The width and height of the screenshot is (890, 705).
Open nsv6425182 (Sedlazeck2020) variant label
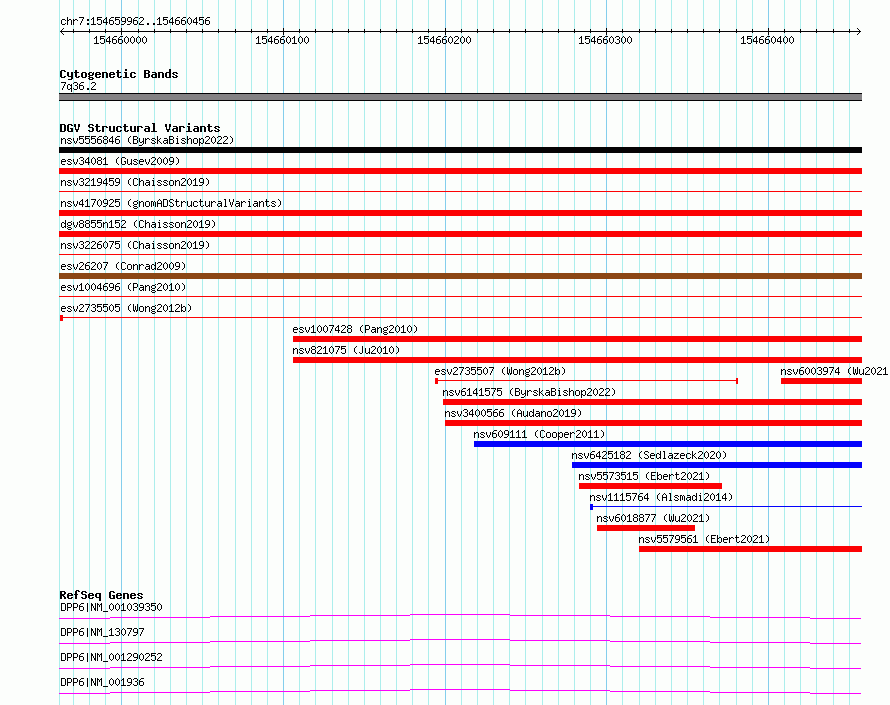tap(649, 455)
